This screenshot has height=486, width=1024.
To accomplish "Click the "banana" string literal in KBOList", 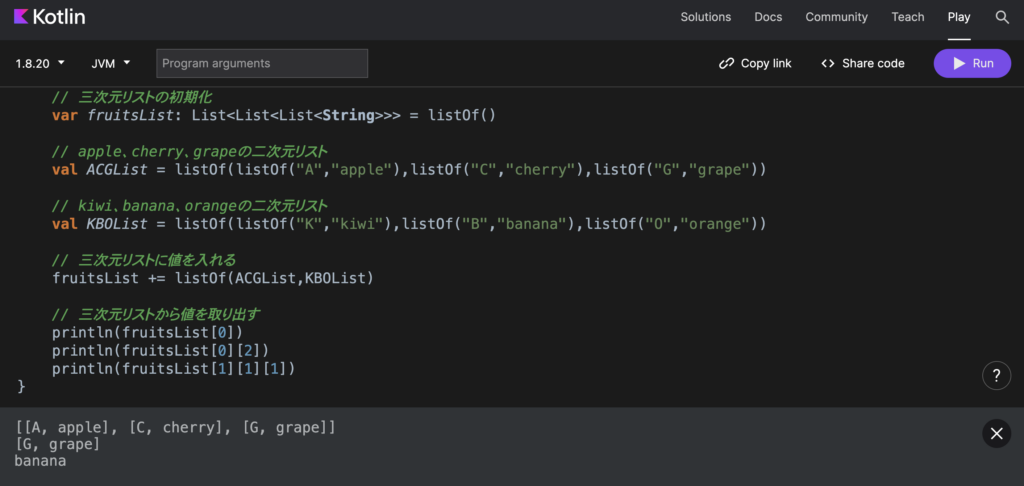I will coord(531,224).
